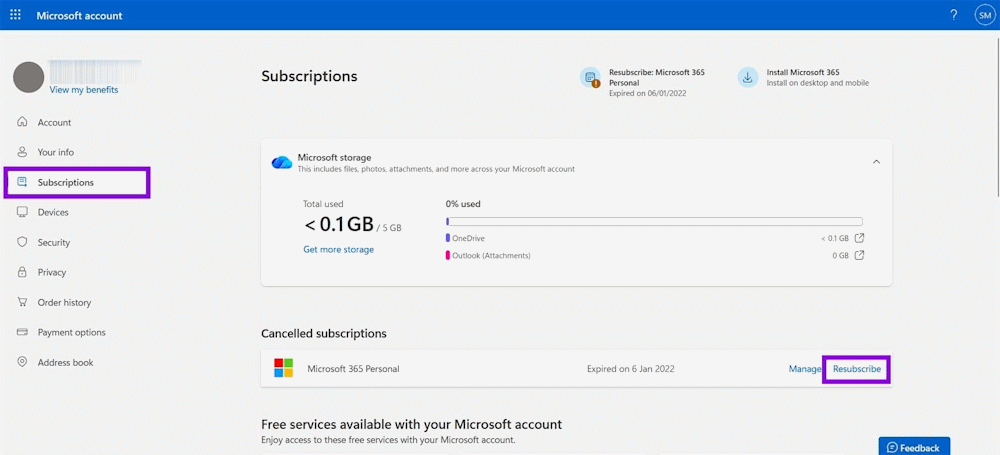This screenshot has height=455, width=1000.
Task: Click Resubscribe for Microsoft 365 Personal
Action: click(x=857, y=369)
